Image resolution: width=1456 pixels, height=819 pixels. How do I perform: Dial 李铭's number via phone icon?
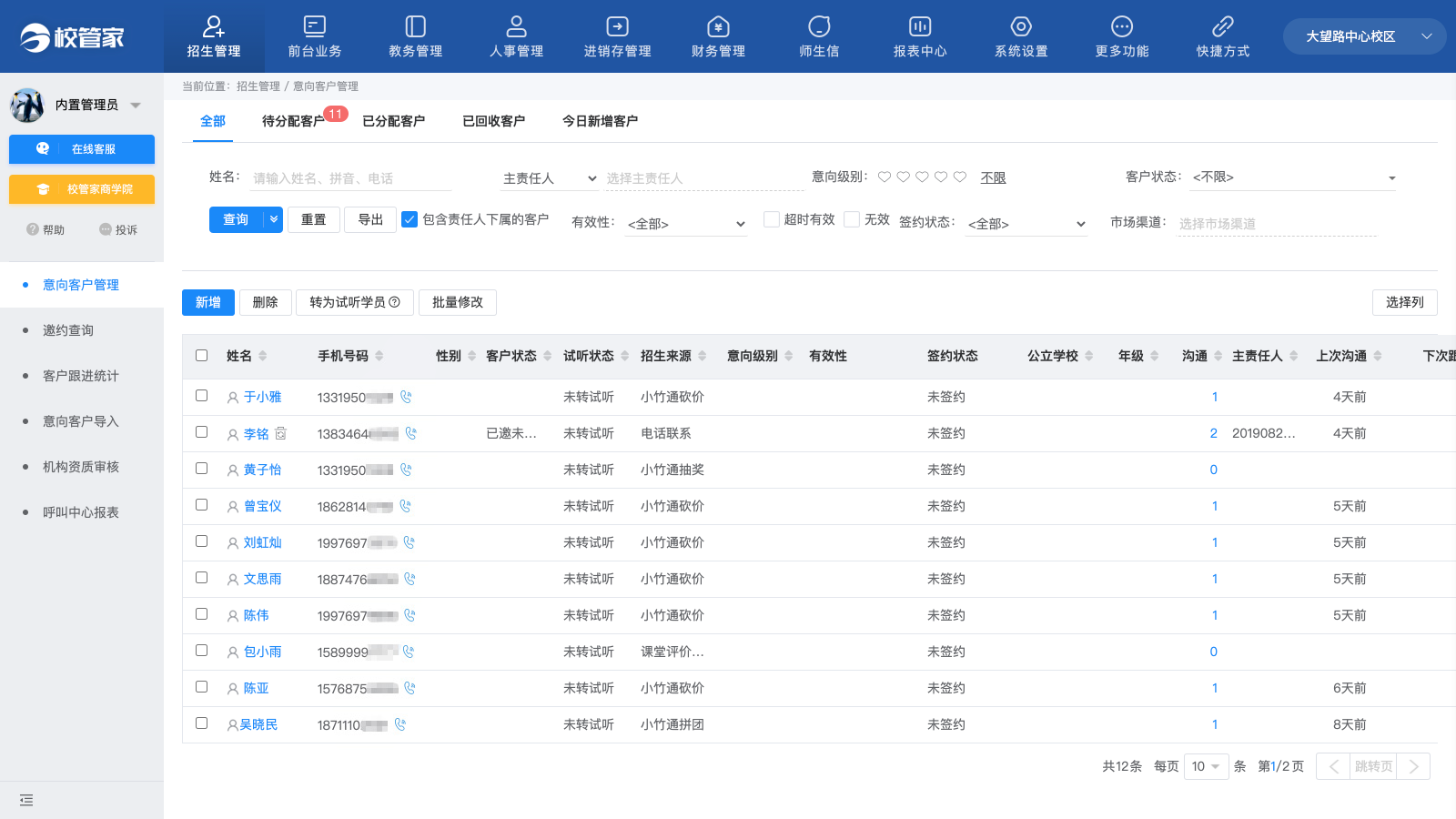(411, 433)
